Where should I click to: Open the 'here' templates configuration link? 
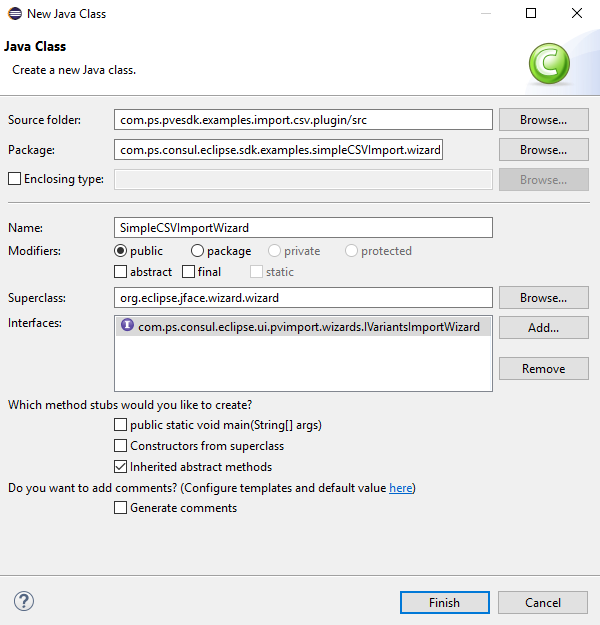[x=400, y=488]
